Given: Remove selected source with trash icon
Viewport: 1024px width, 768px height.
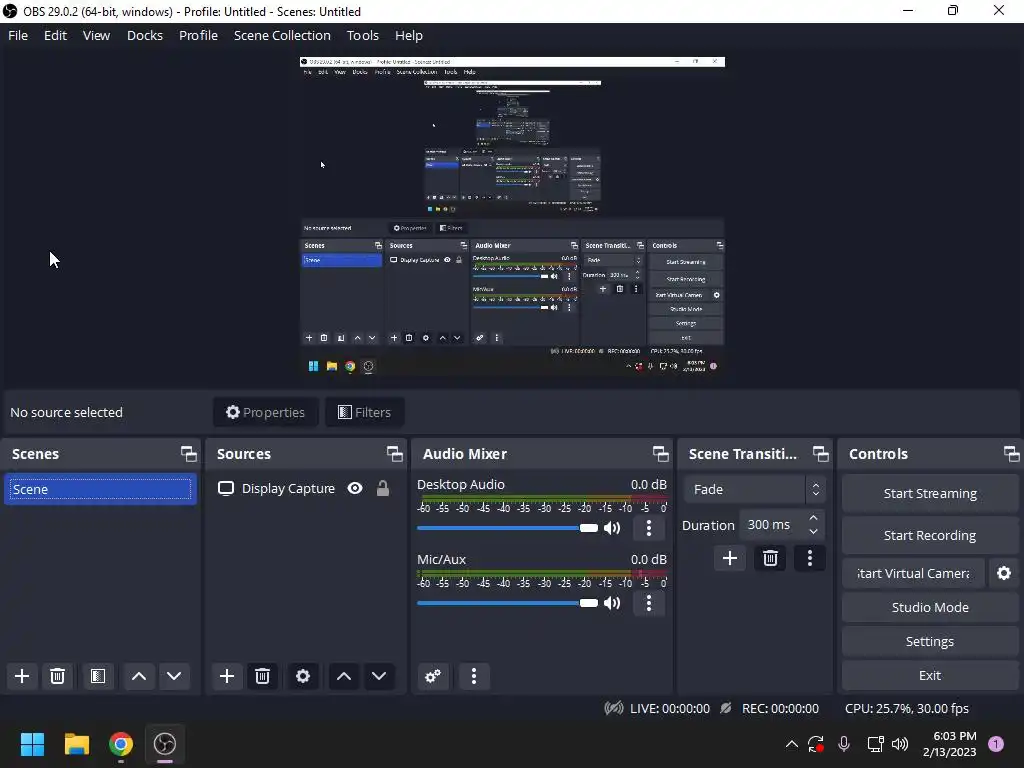Looking at the screenshot, I should tap(263, 676).
